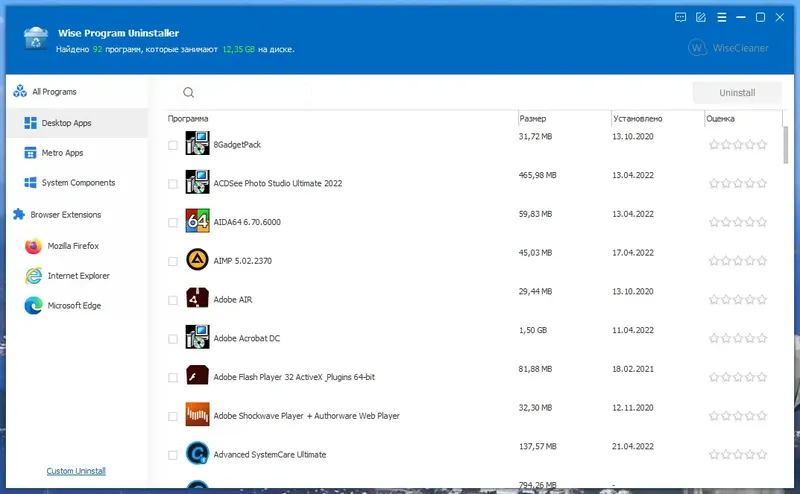Click the Adobe AIR icon

tap(197, 299)
